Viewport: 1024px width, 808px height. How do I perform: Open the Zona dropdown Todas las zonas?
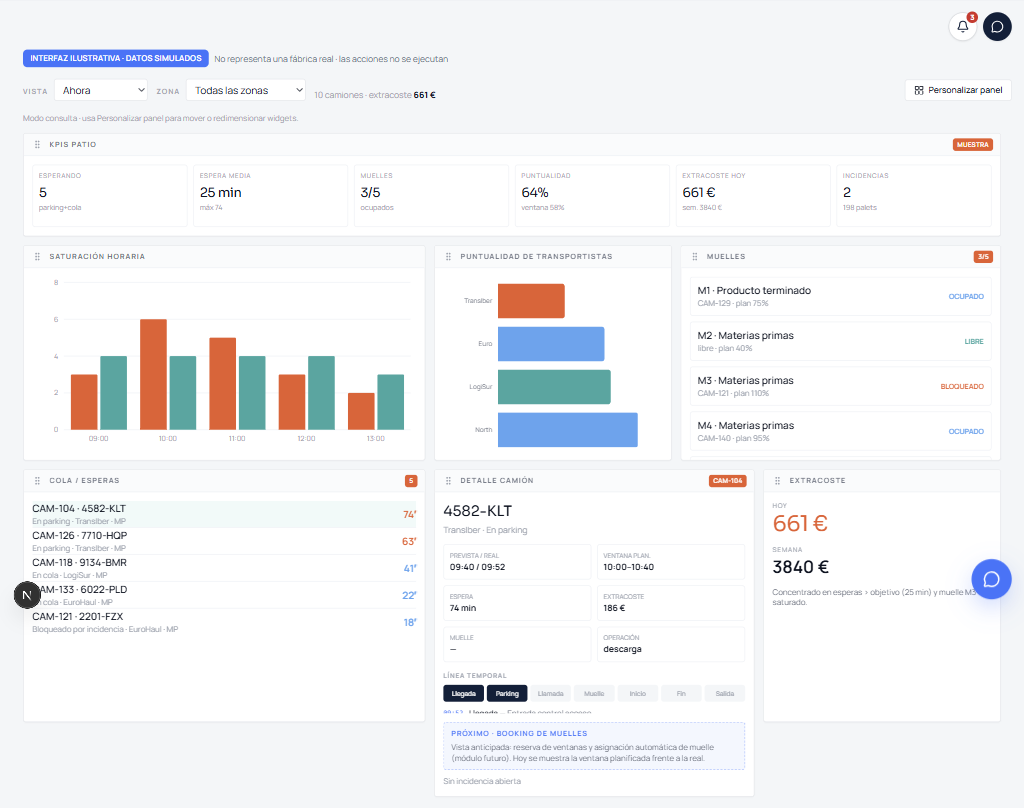click(246, 90)
